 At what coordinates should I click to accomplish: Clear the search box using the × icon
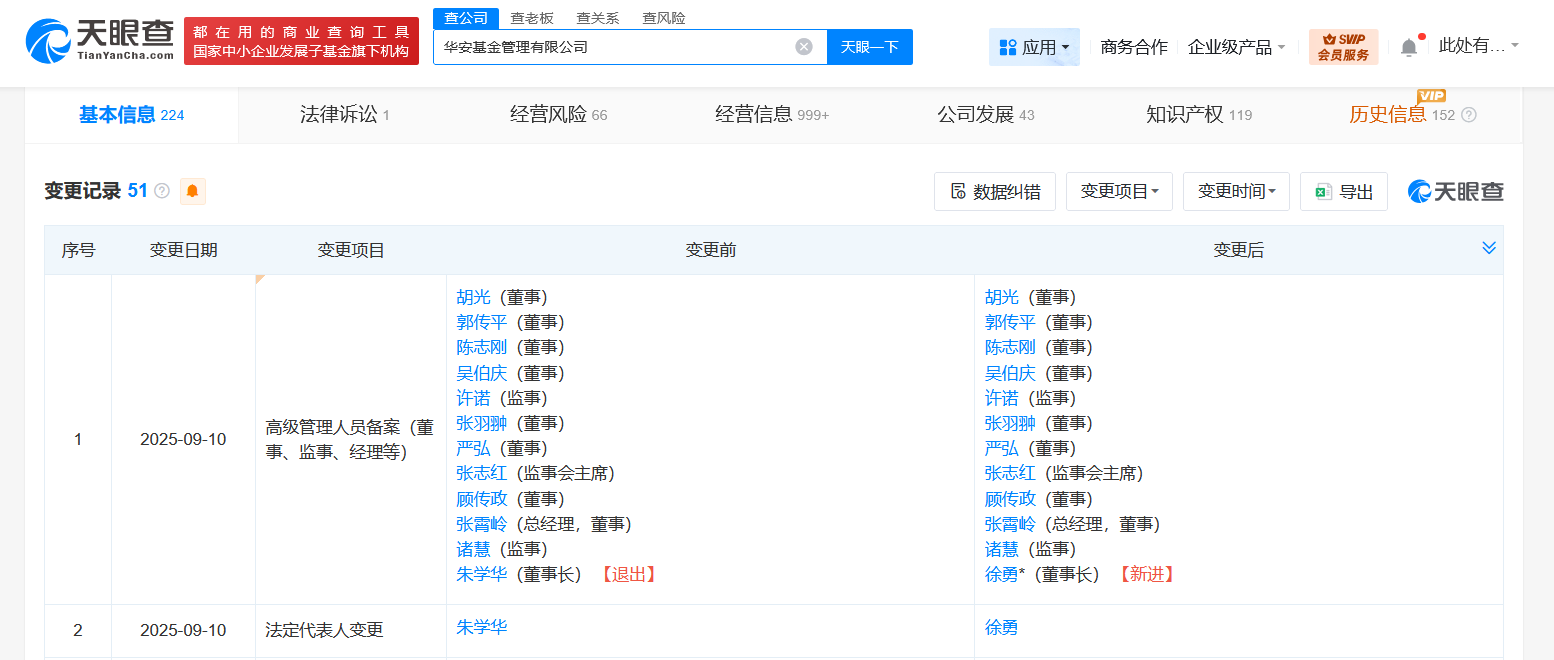click(804, 46)
